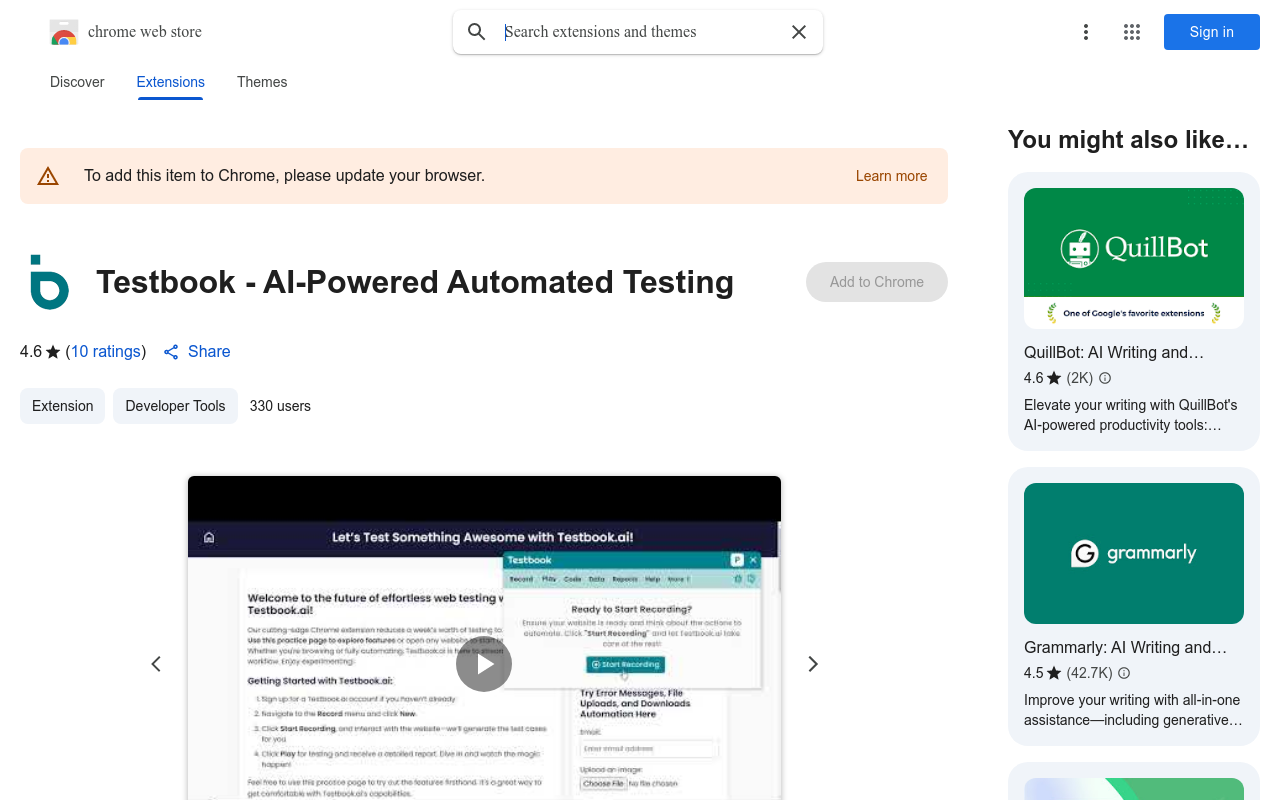Viewport: 1280px width, 800px height.
Task: Click the update your browser message text
Action: tap(284, 176)
